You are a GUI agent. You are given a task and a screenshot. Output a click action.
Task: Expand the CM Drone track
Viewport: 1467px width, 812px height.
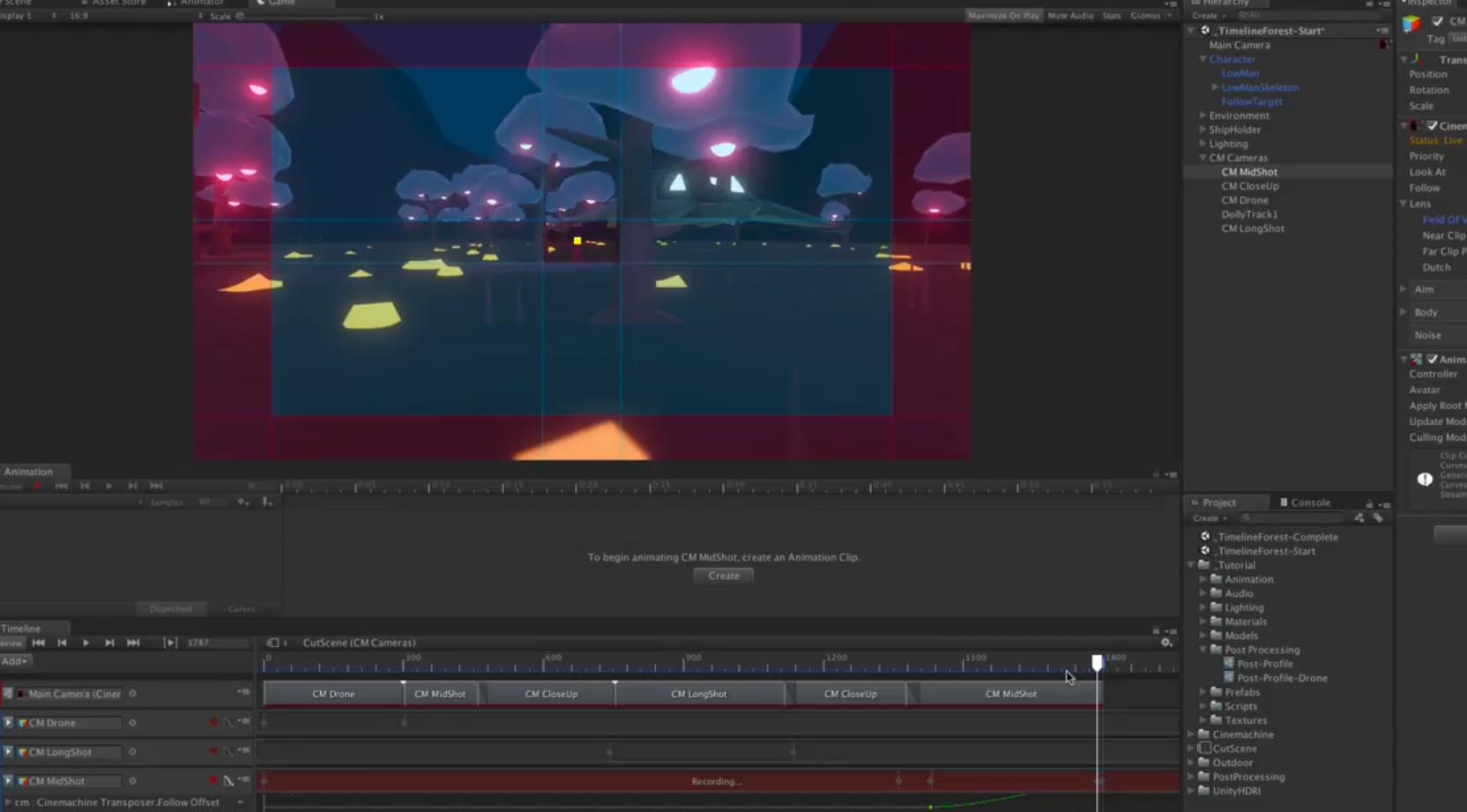click(x=9, y=723)
